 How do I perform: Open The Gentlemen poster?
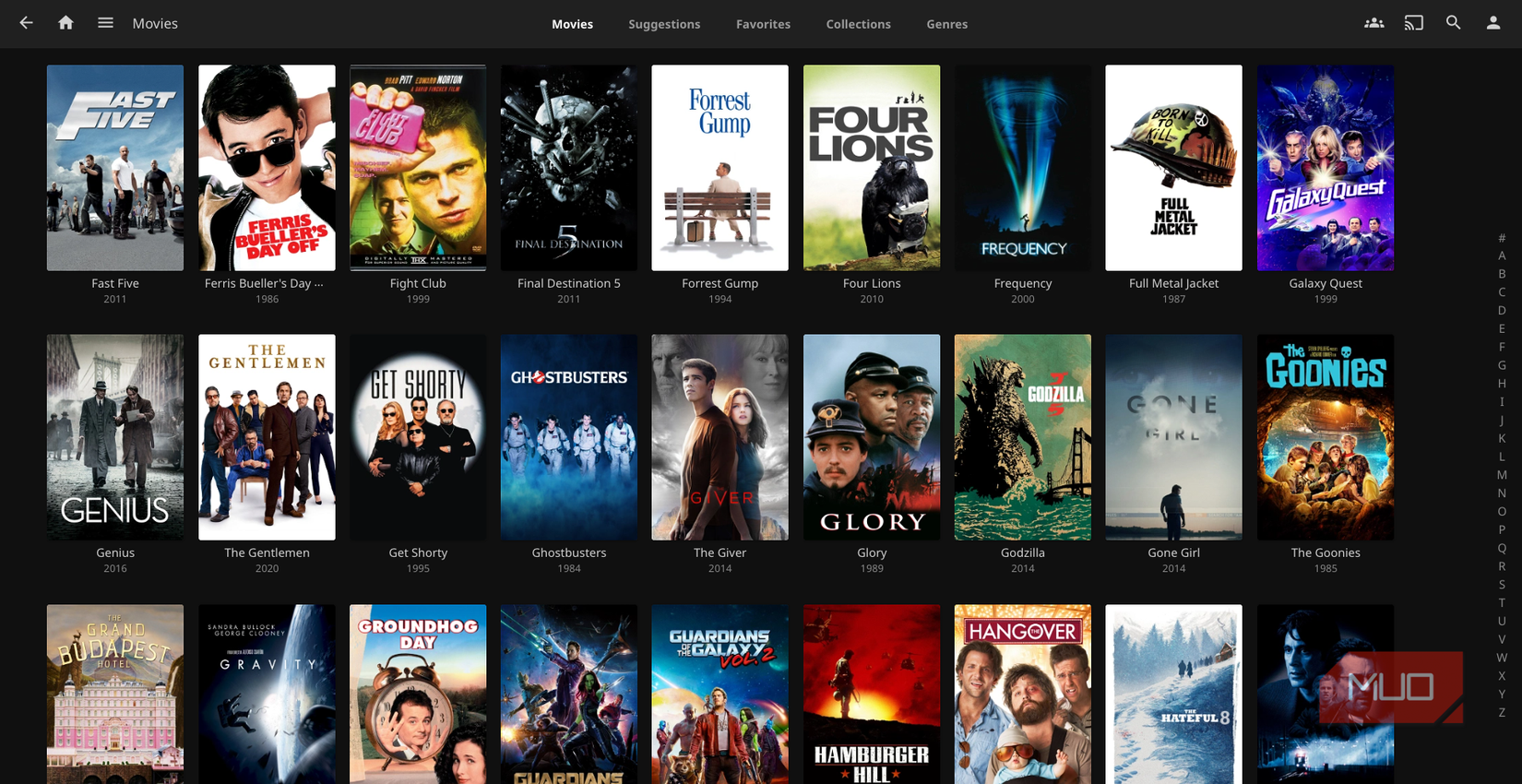click(267, 437)
